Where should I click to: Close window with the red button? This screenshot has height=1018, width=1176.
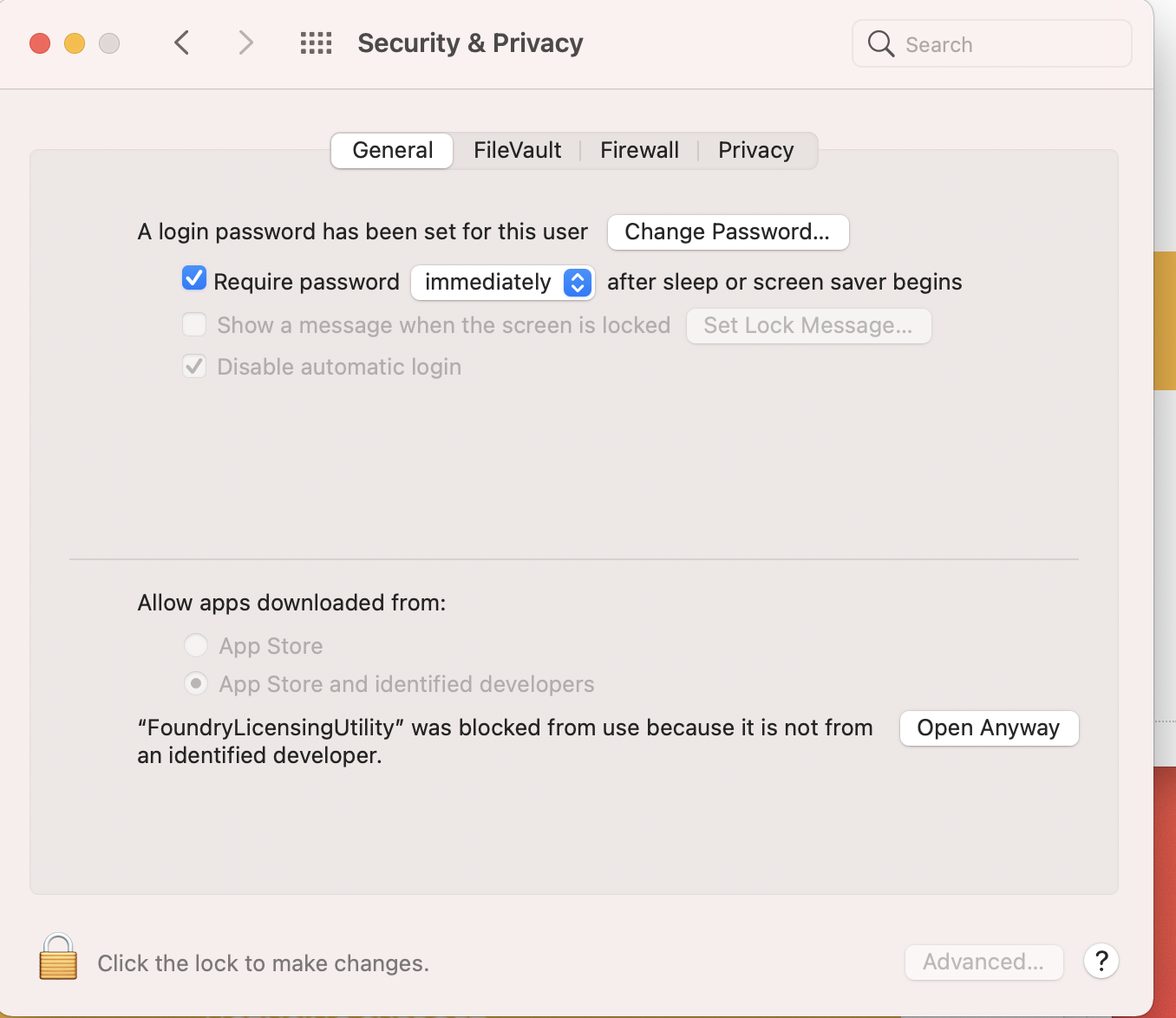[40, 43]
